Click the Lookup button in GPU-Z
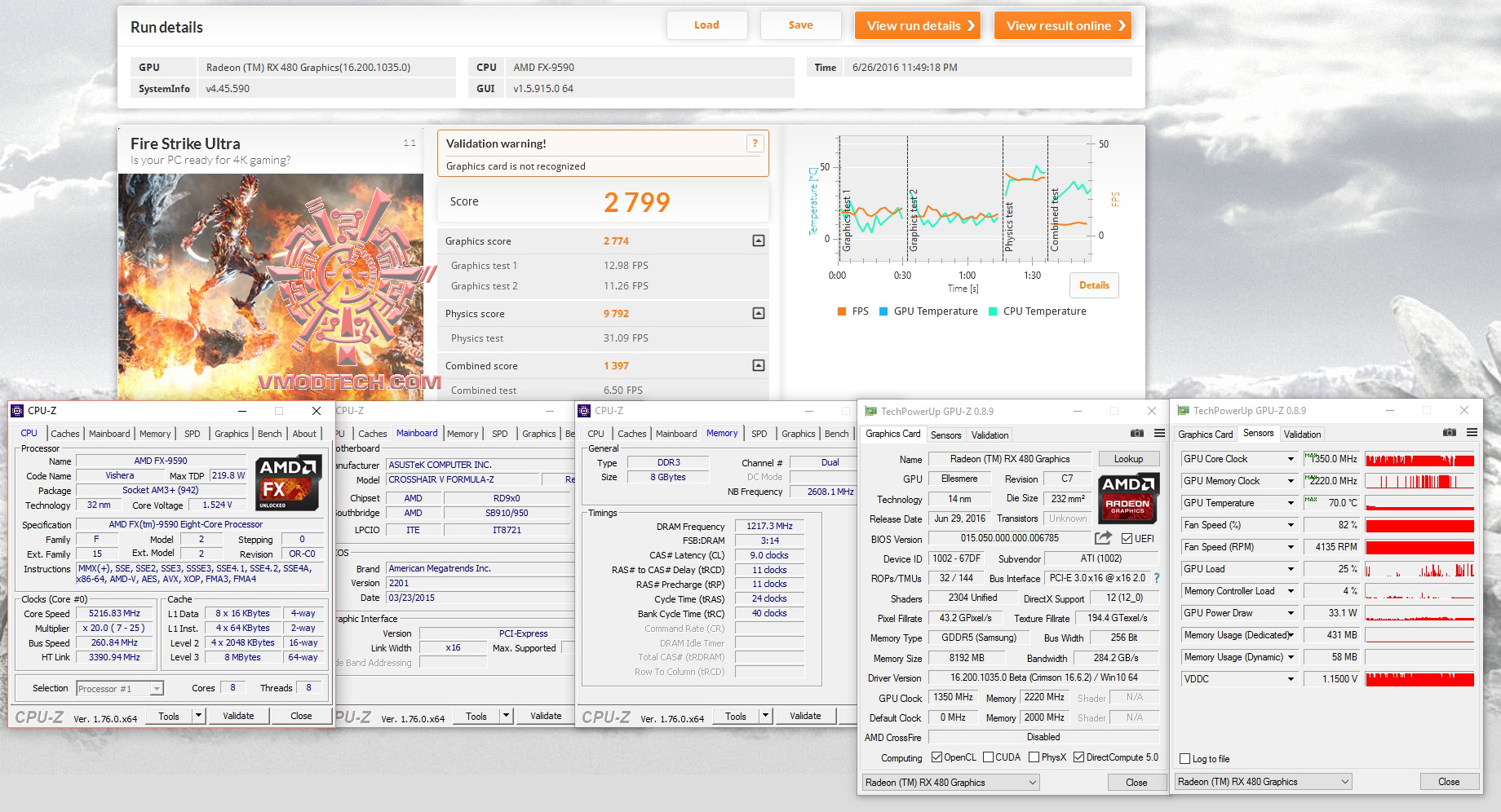 (1128, 459)
